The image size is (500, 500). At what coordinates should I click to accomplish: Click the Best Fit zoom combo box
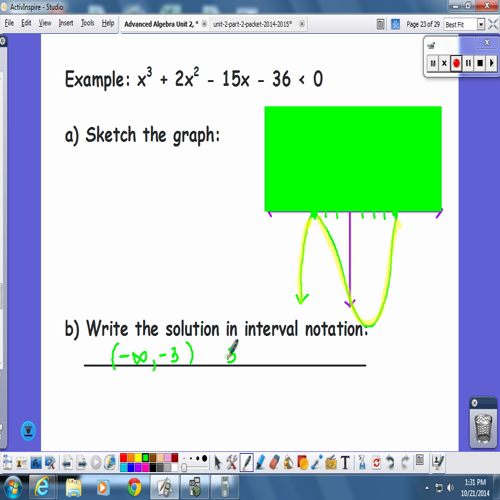tap(464, 24)
